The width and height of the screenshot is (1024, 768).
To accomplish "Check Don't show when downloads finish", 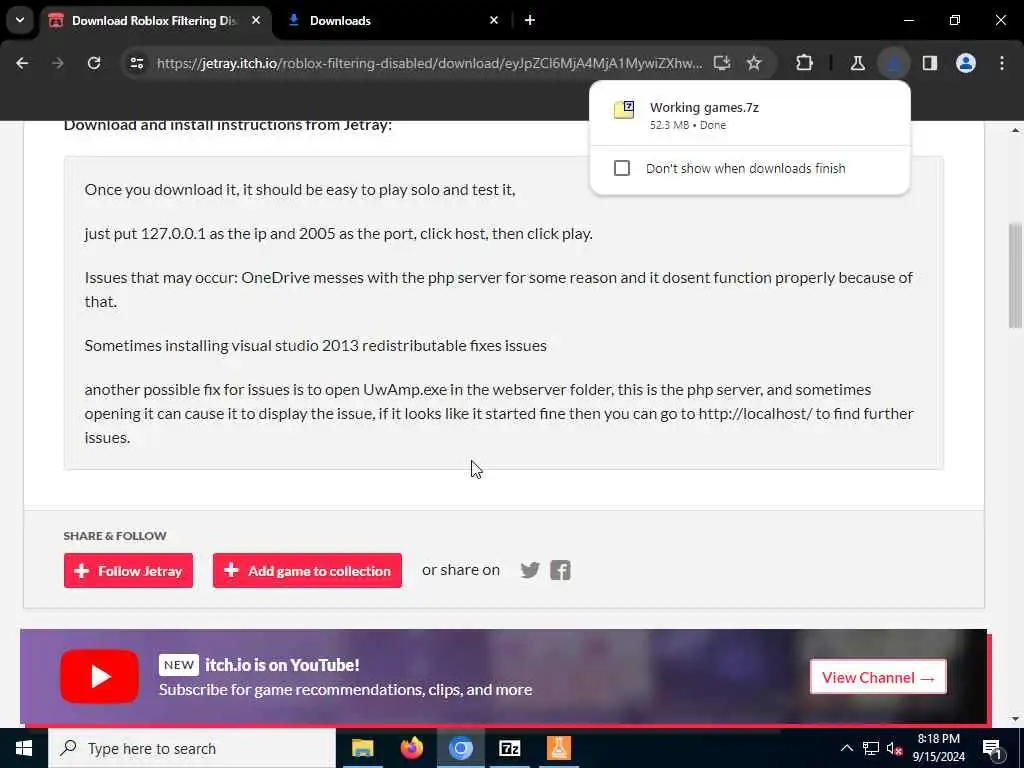I will pos(622,168).
